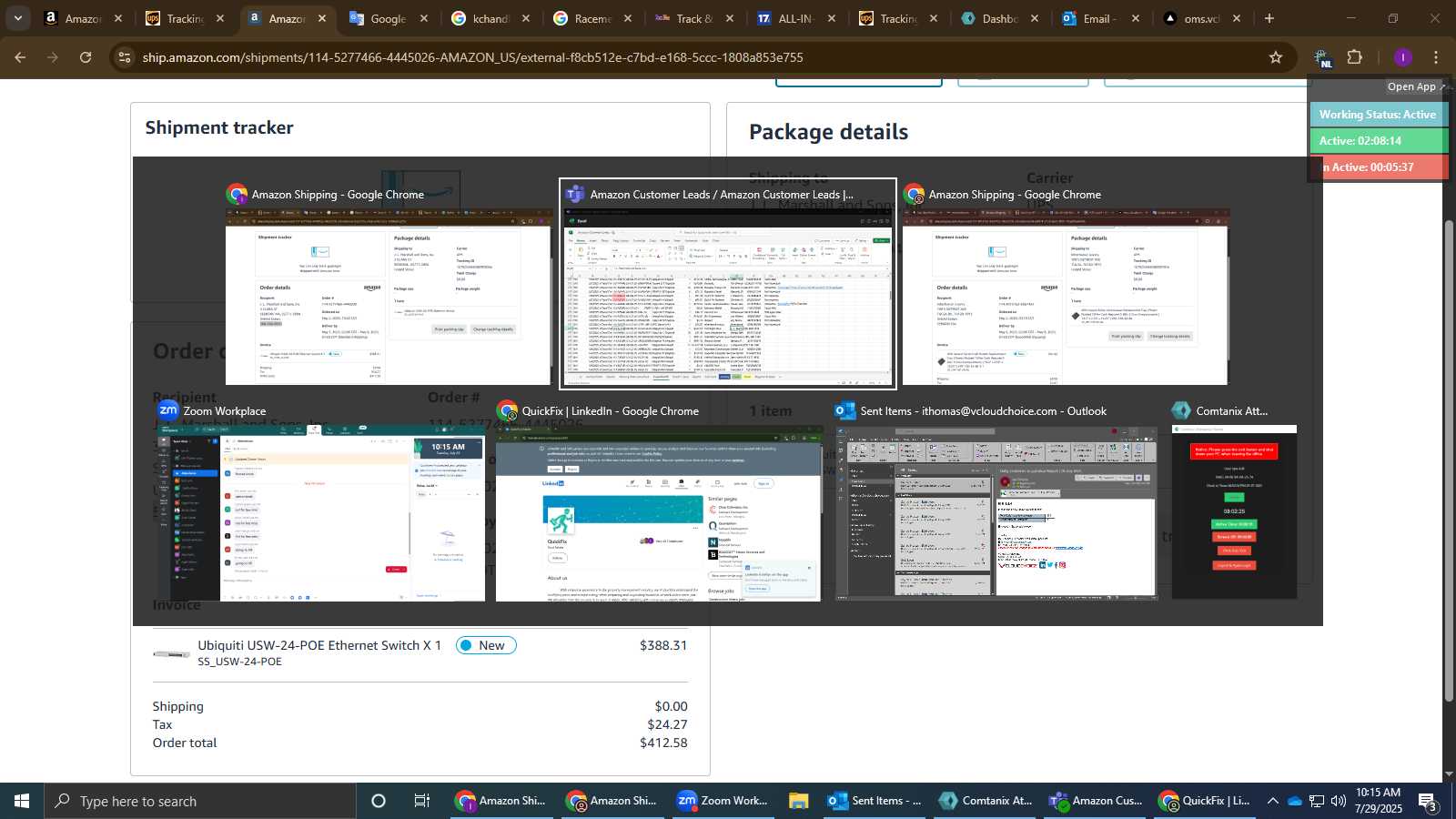Switch to the kchand tab
Screen dimensions: 1456x819
click(491, 18)
